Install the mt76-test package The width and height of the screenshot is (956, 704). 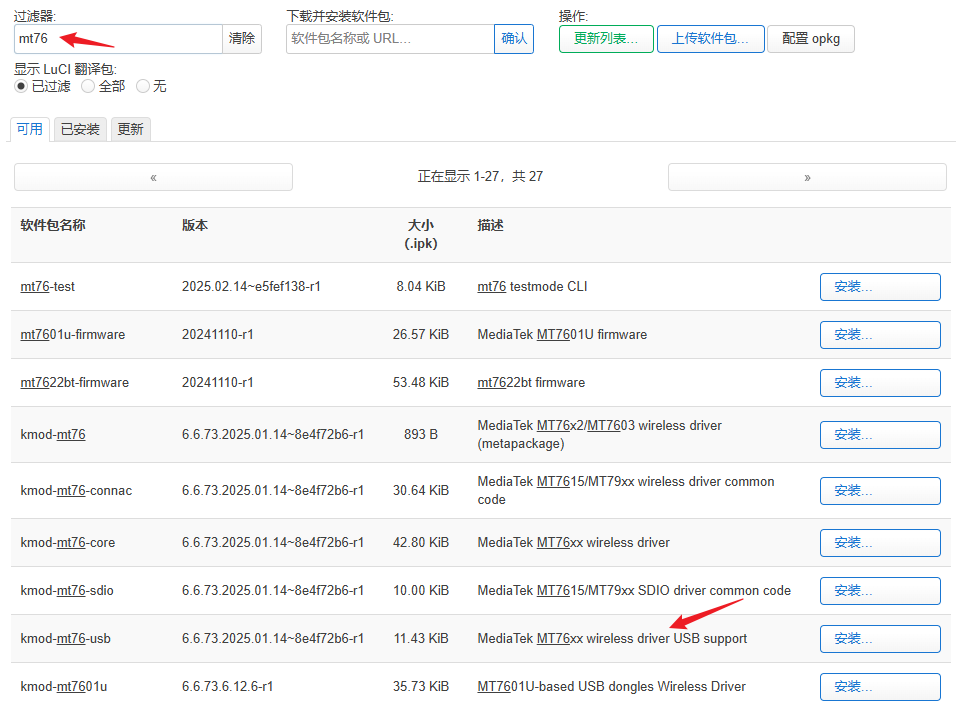pos(879,287)
